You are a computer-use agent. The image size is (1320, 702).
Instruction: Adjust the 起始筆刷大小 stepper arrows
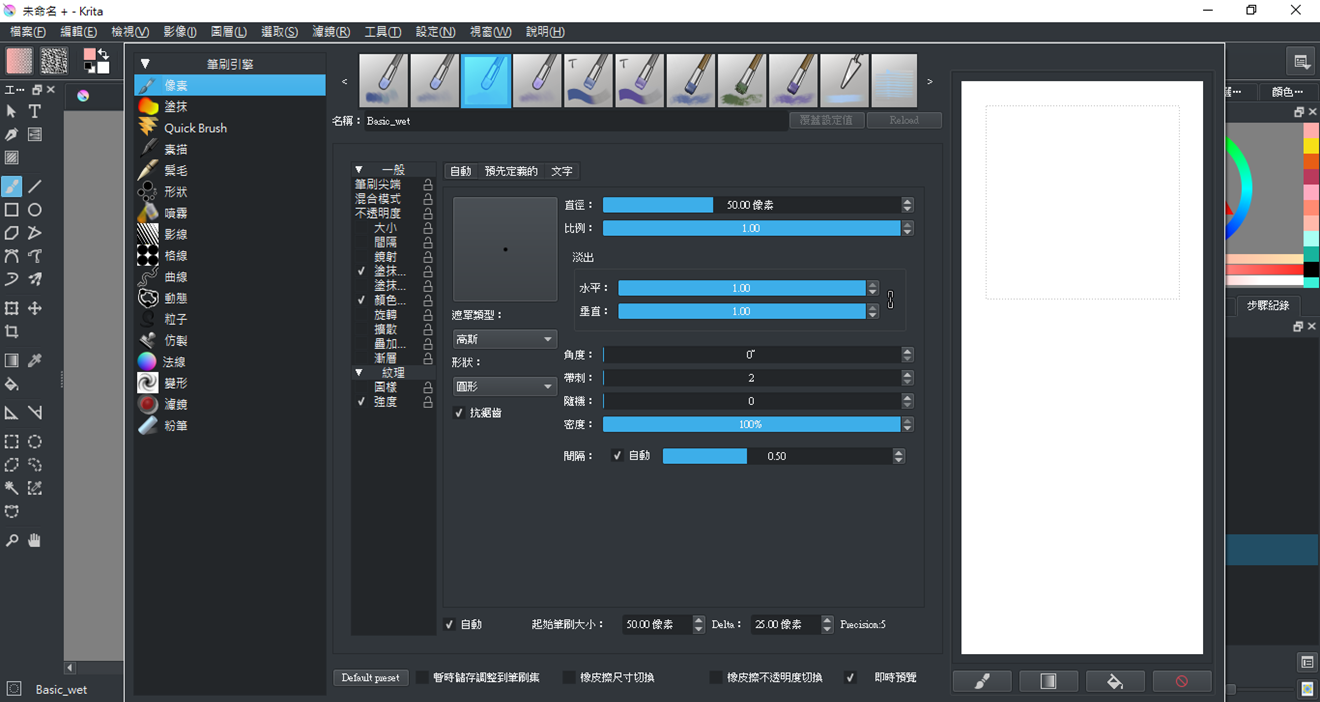coord(698,624)
